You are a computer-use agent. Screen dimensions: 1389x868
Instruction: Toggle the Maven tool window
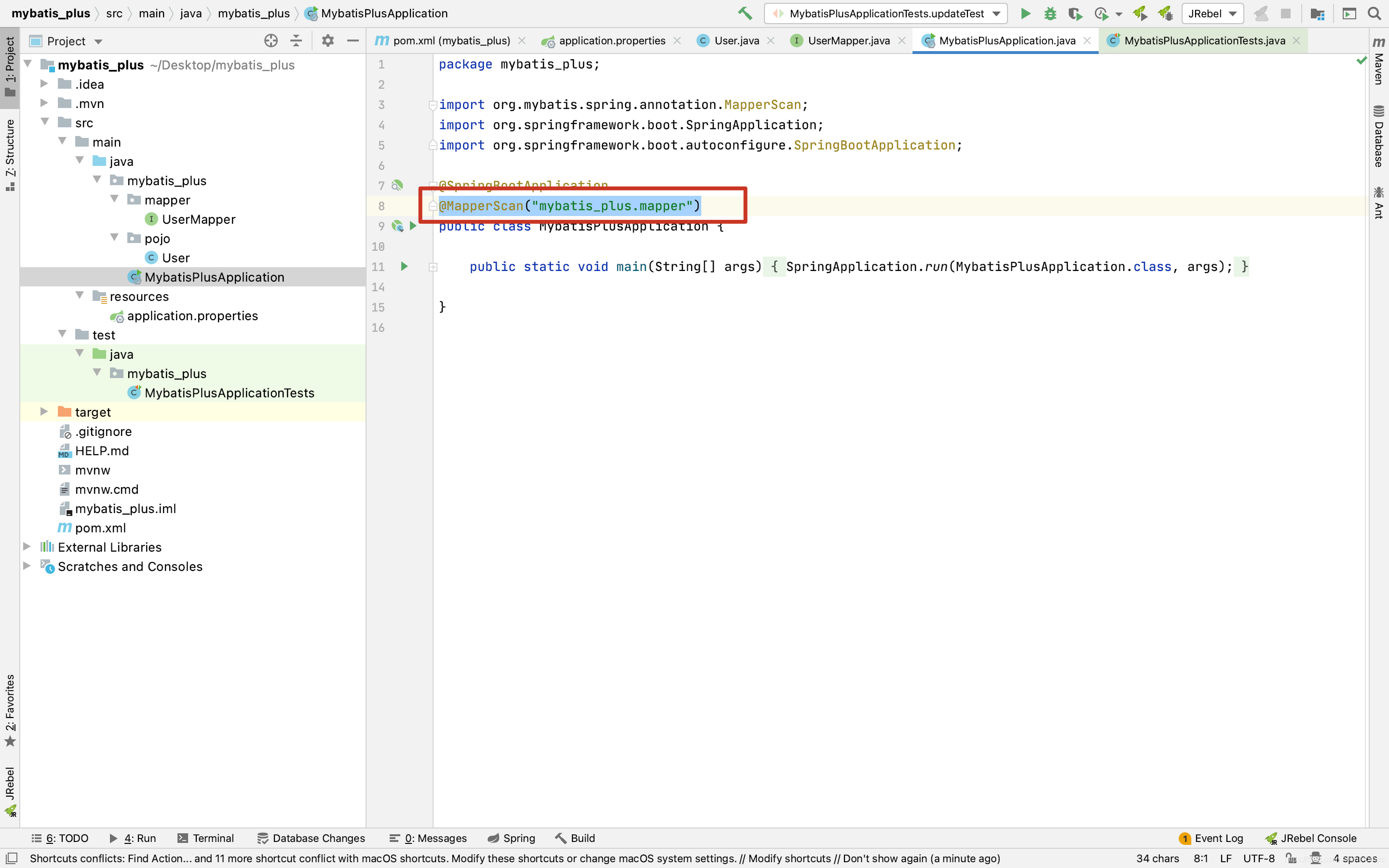[x=1379, y=62]
